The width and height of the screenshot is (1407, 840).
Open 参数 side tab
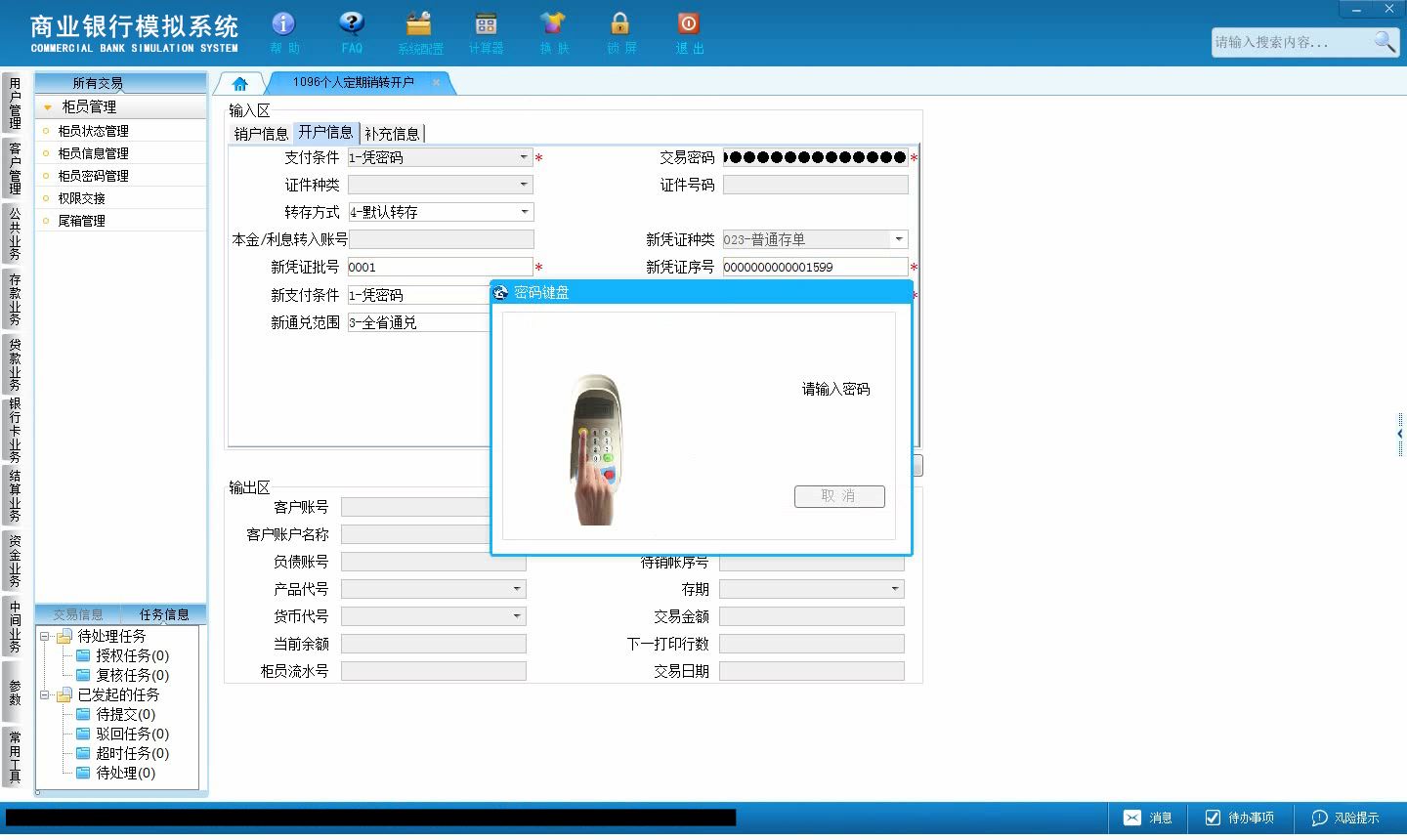(15, 692)
